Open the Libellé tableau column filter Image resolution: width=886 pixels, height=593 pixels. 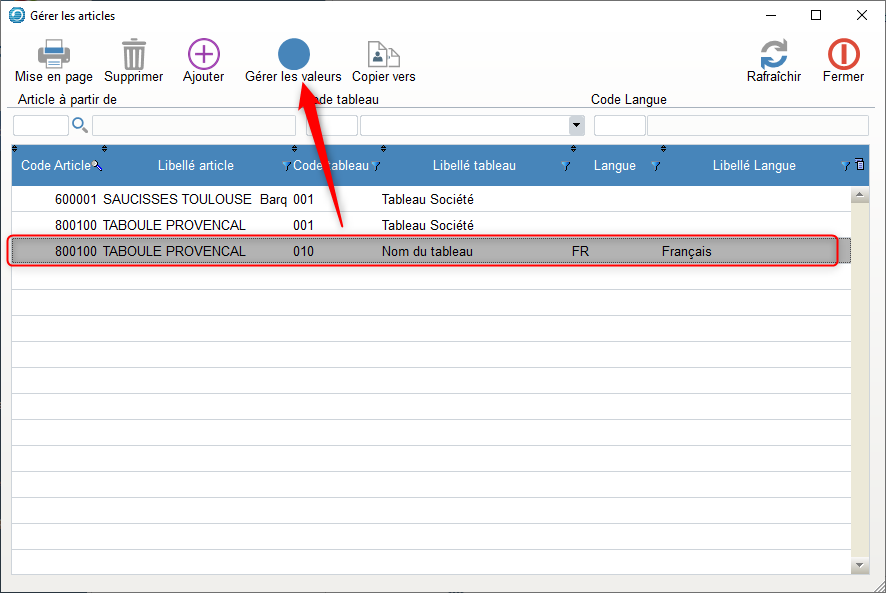point(565,166)
